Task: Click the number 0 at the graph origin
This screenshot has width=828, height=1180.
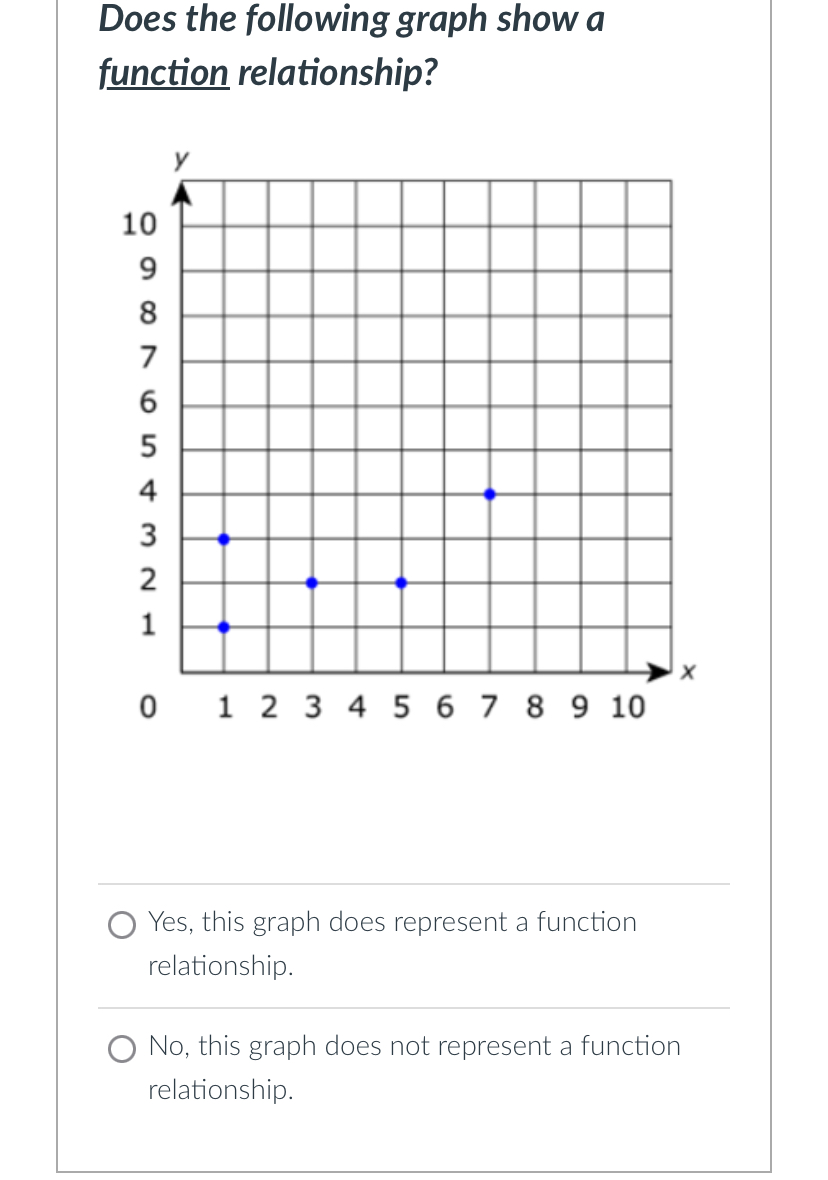Action: coord(148,707)
